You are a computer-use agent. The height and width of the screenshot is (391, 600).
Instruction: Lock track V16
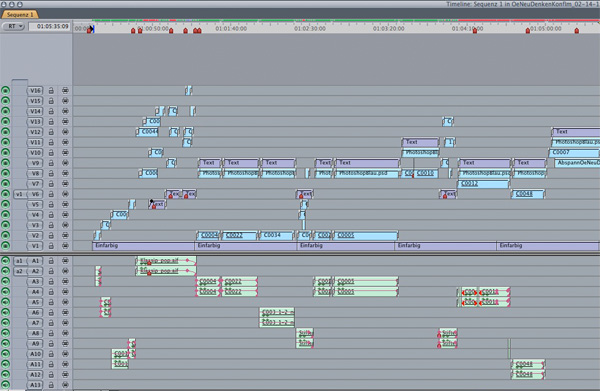tap(51, 91)
